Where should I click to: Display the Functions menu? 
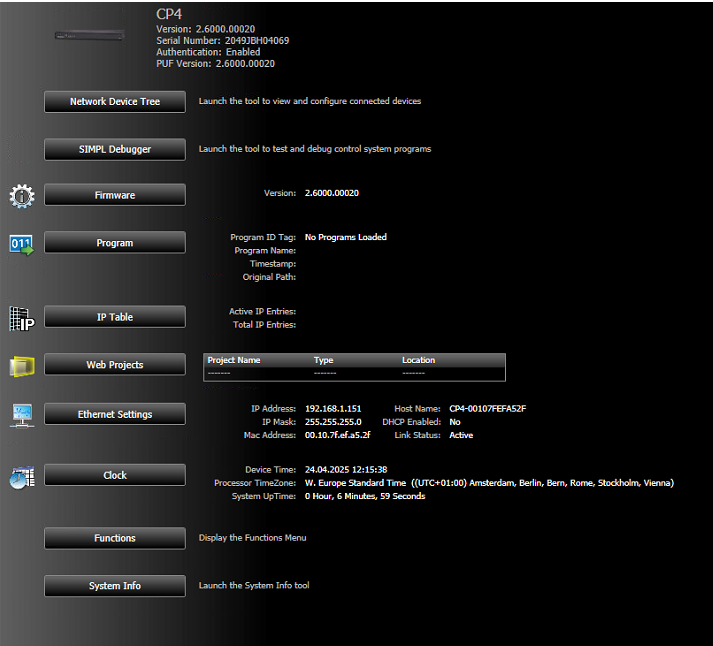coord(115,538)
